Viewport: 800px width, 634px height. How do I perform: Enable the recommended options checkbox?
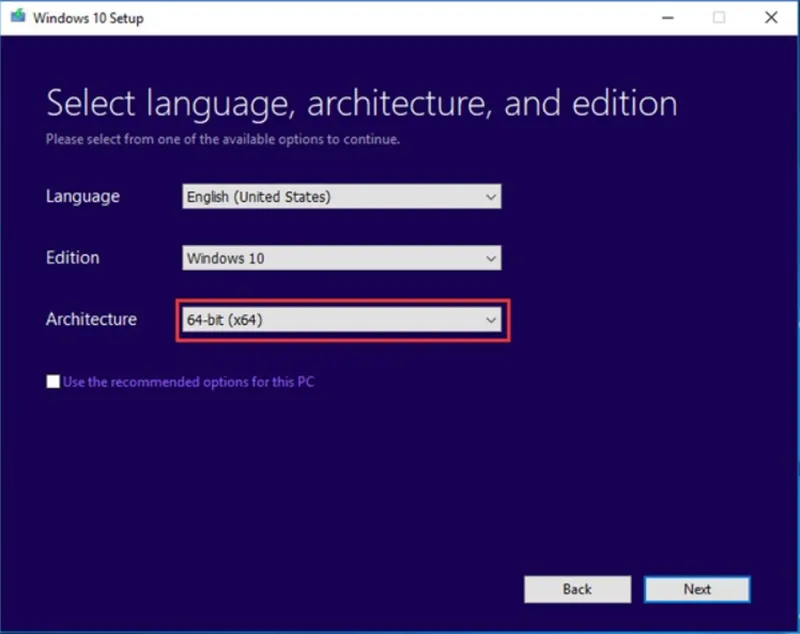coord(53,382)
